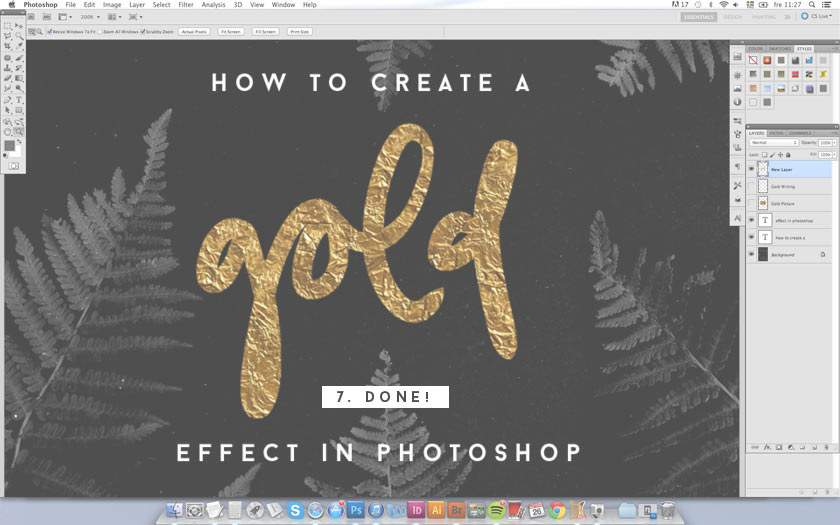This screenshot has width=840, height=525.
Task: Open the Filter menu
Action: coord(186,5)
